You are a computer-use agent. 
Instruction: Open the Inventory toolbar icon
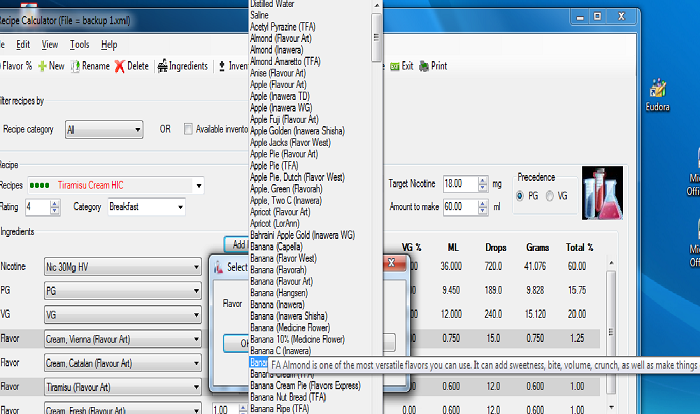coord(222,67)
